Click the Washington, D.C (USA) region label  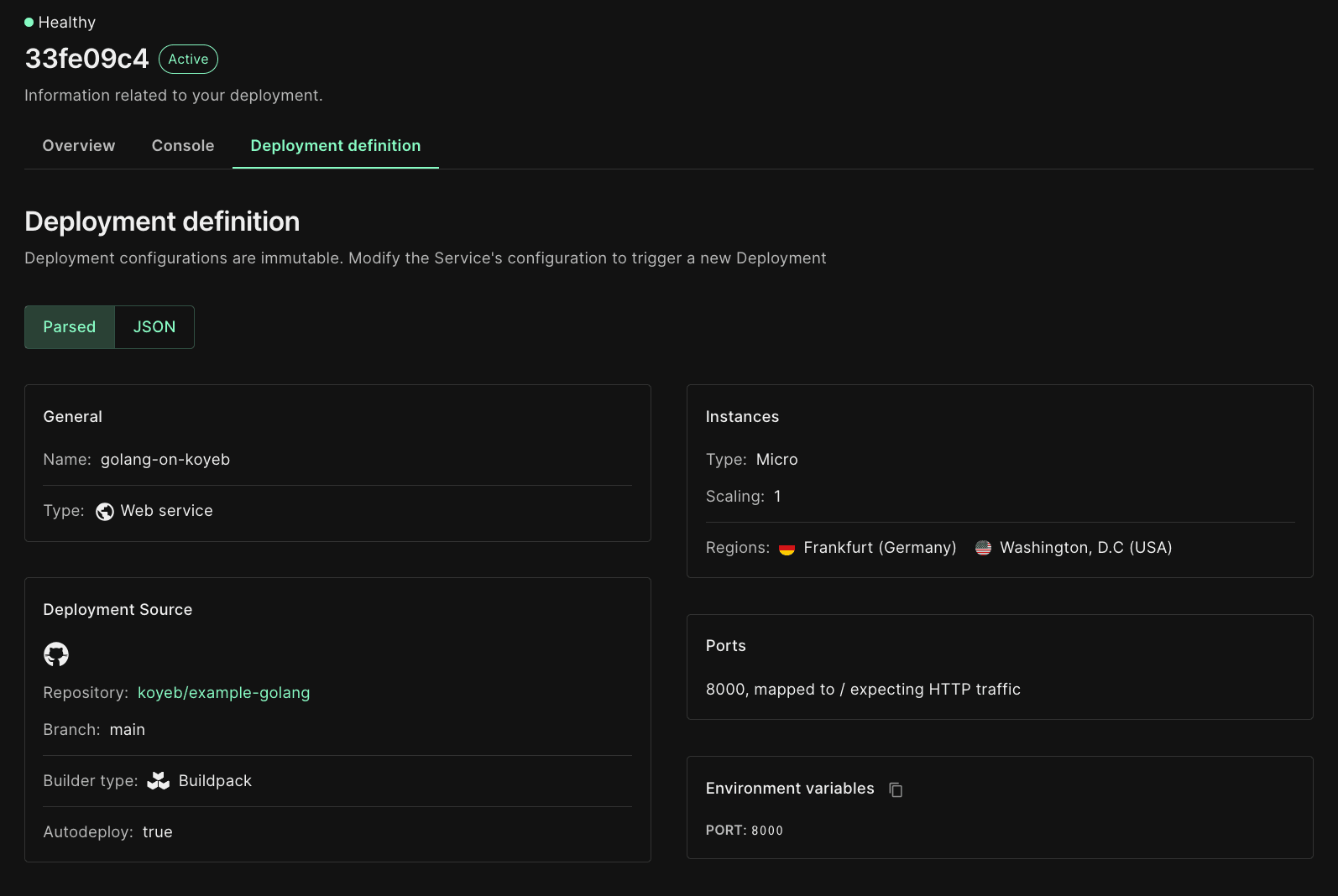[x=1085, y=548]
